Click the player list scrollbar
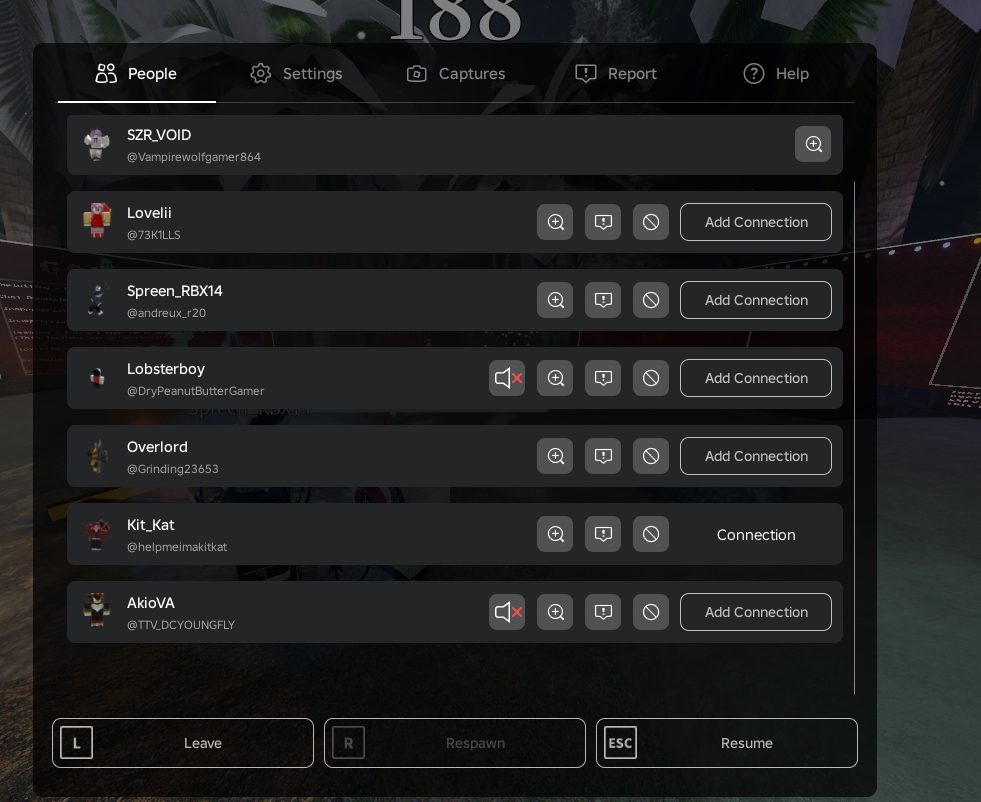This screenshot has height=802, width=981. pyautogui.click(x=854, y=438)
